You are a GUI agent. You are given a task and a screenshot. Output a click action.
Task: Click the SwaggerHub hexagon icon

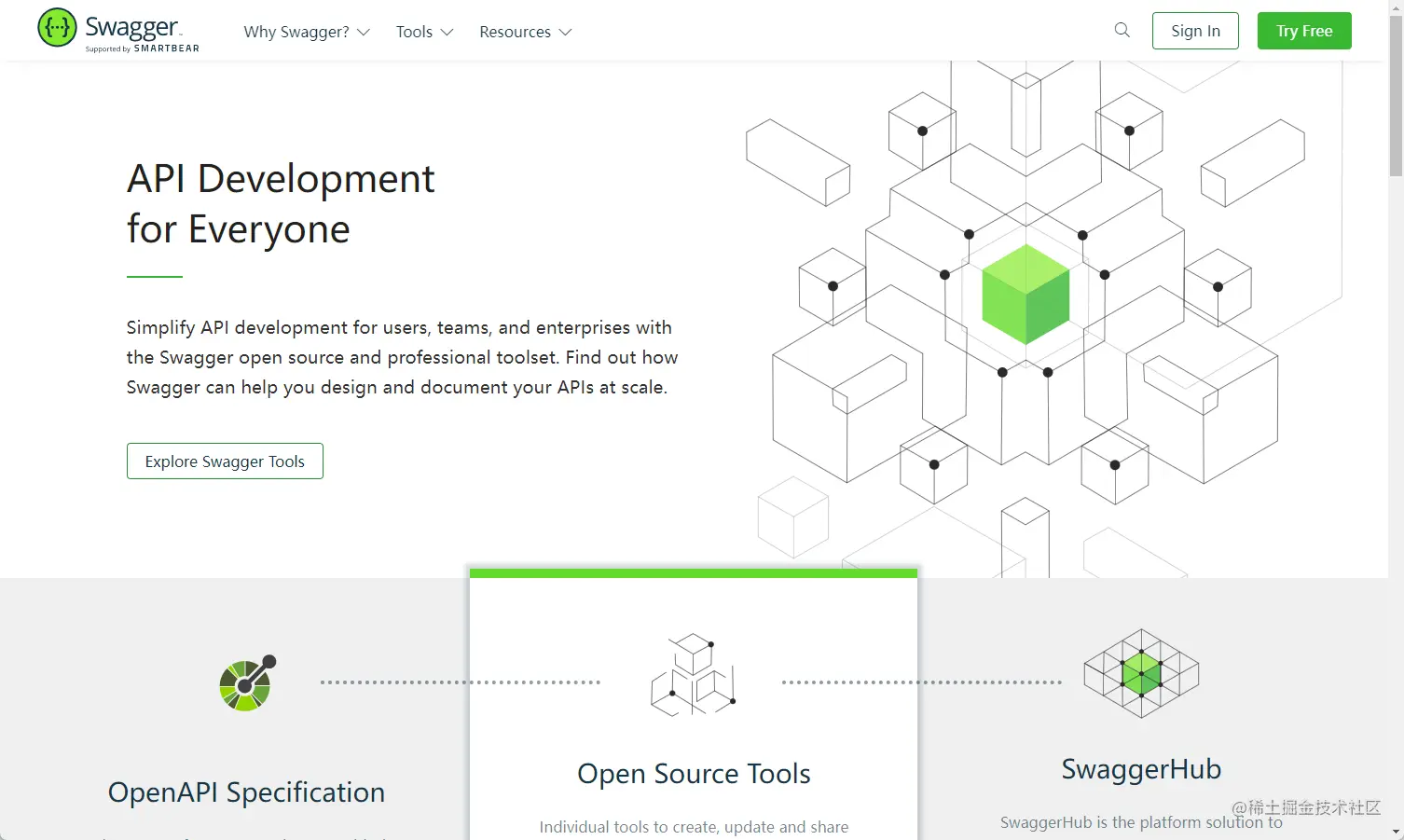(1141, 673)
